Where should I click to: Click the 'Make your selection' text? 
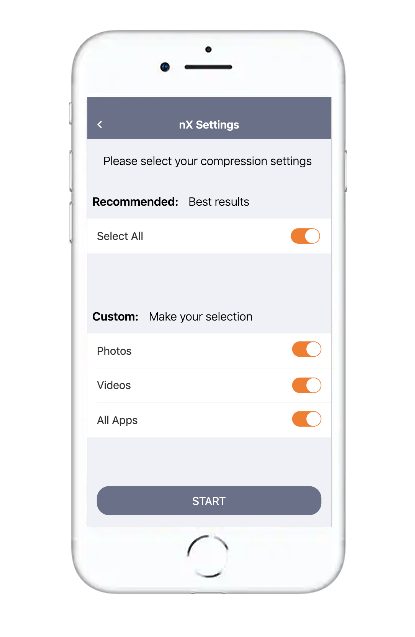(201, 316)
